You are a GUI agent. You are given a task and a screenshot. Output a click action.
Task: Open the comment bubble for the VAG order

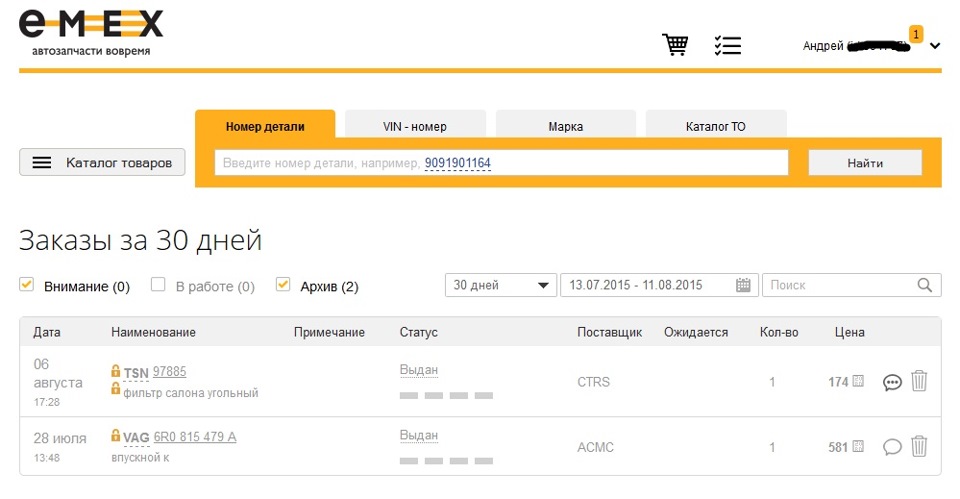click(x=892, y=448)
